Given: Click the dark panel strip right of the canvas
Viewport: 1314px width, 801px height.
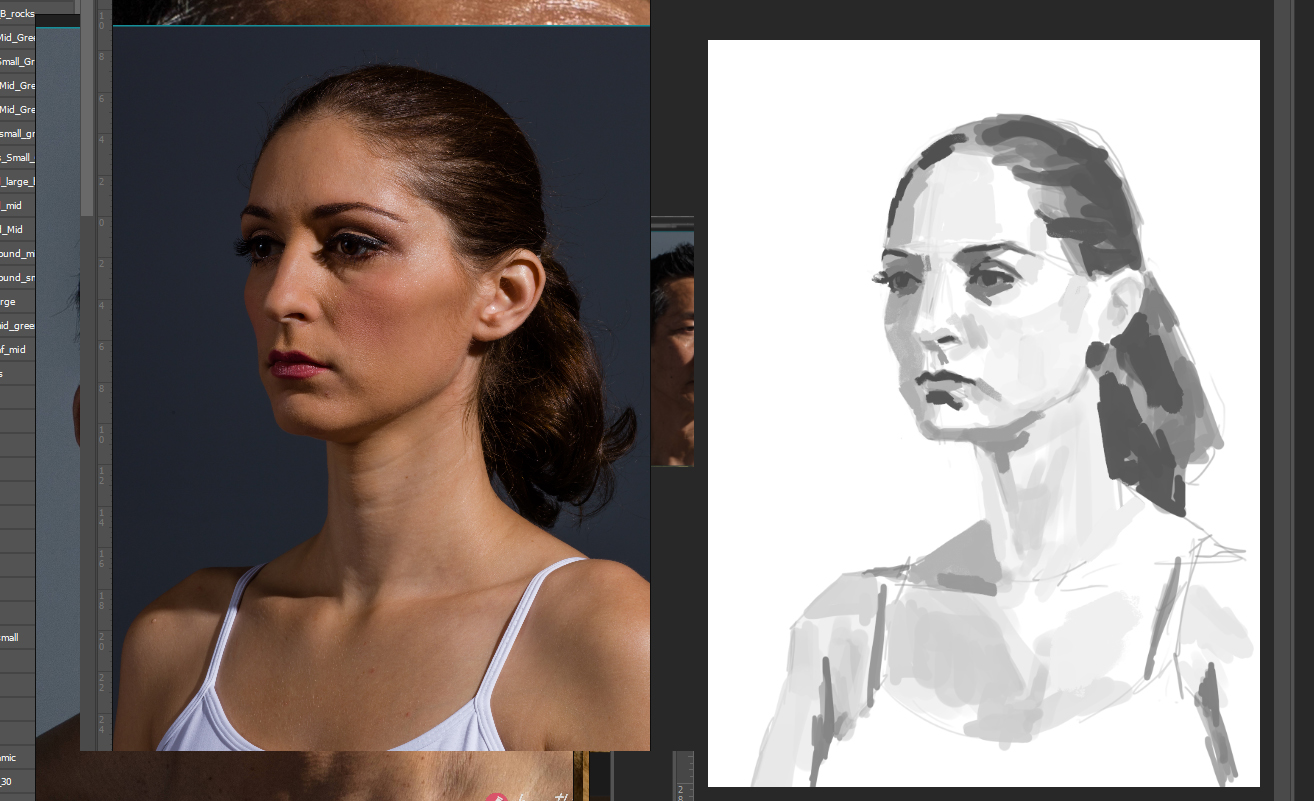Looking at the screenshot, I should click(x=1287, y=400).
